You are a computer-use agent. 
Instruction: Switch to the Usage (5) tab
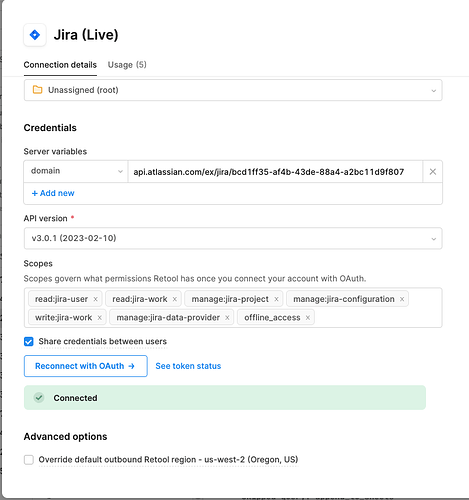click(127, 65)
